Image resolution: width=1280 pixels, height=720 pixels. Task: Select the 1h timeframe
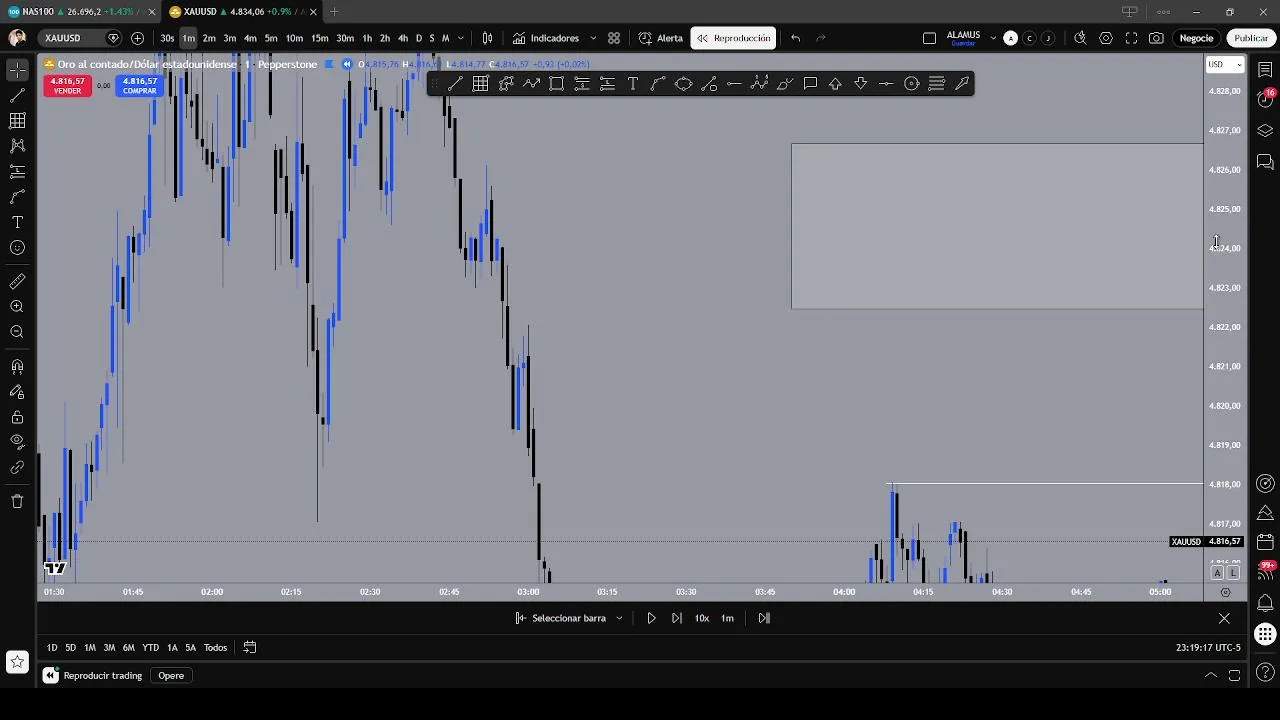click(367, 38)
